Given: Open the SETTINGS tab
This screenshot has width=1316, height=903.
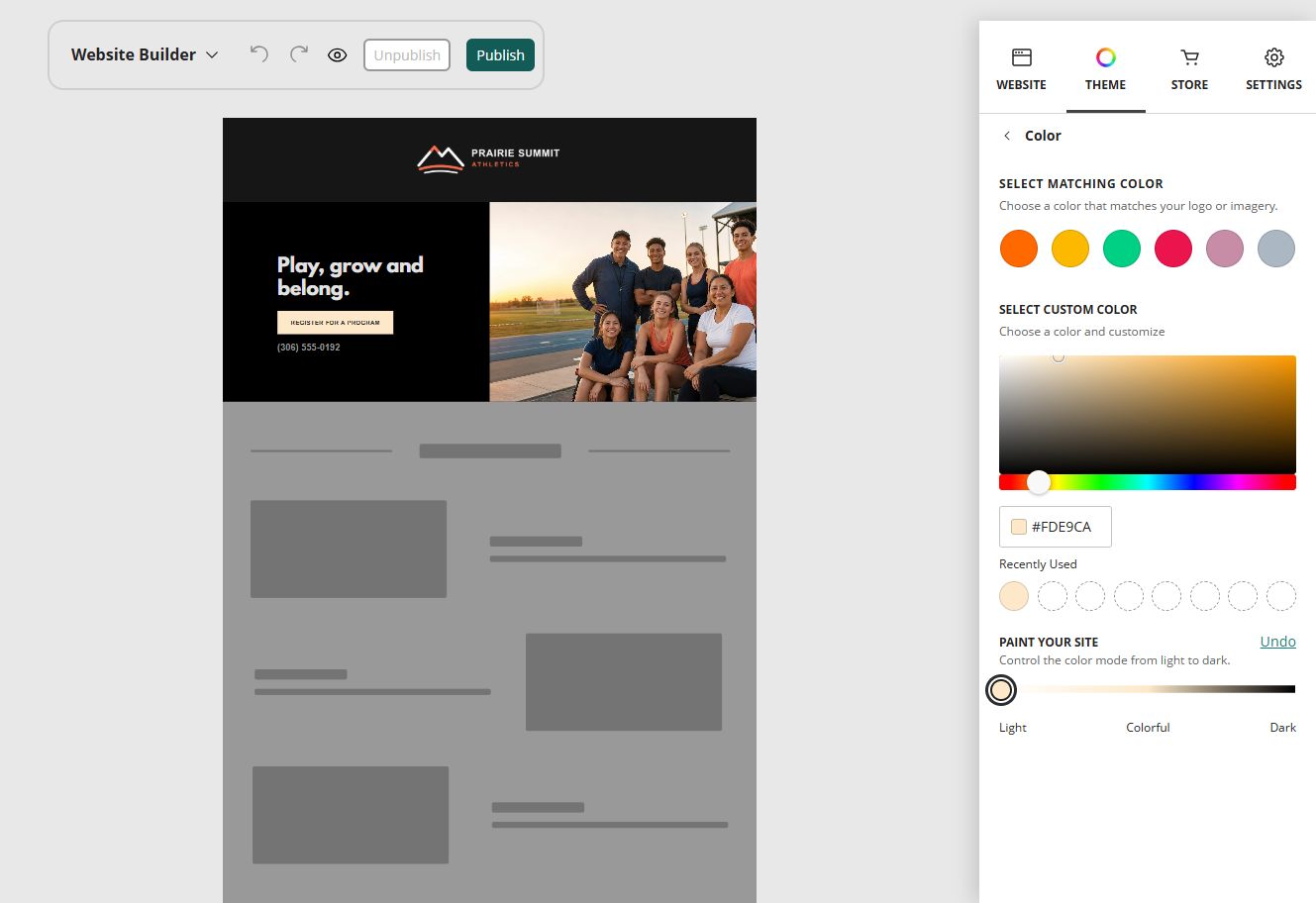Looking at the screenshot, I should tap(1273, 69).
